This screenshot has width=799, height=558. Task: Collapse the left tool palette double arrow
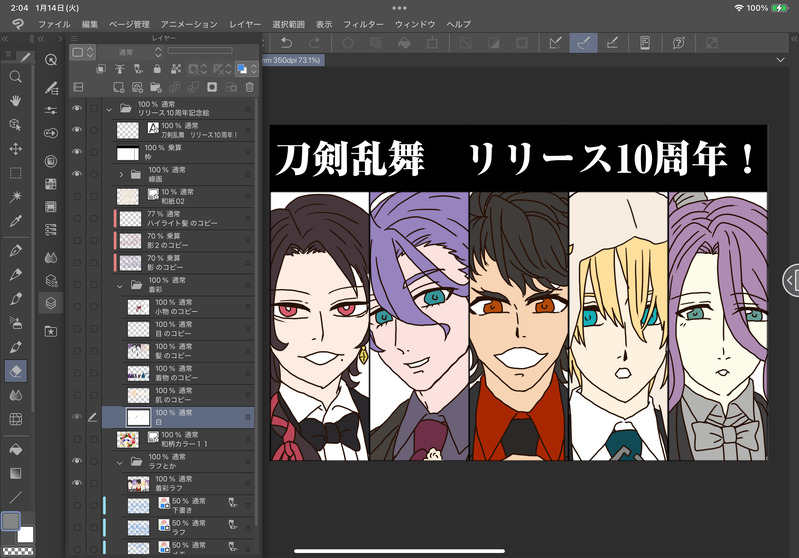(x=5, y=39)
